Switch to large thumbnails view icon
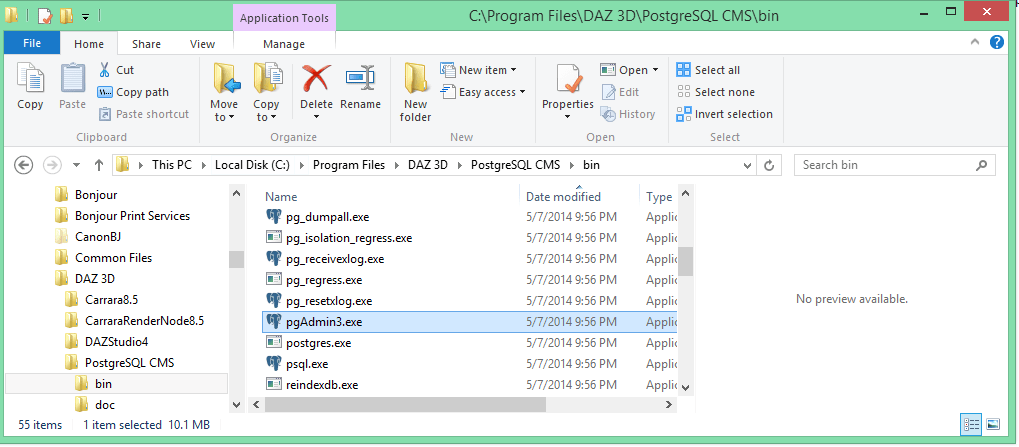The image size is (1019, 447). [993, 425]
